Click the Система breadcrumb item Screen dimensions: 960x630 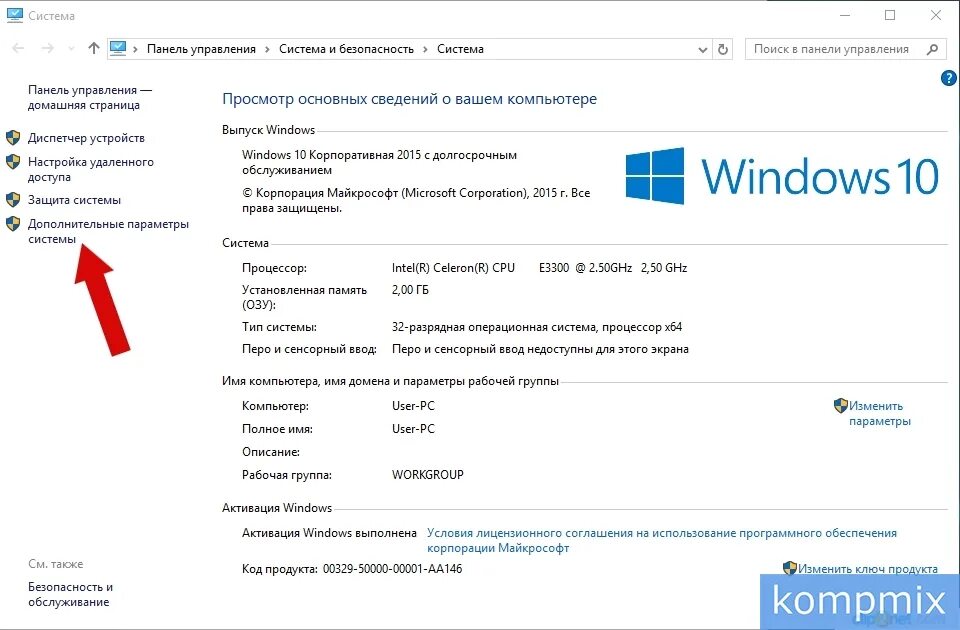[x=460, y=49]
